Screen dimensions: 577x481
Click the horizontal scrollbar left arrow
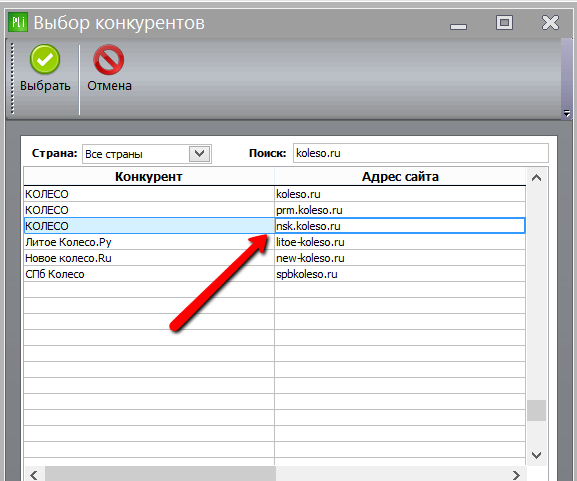click(x=34, y=475)
